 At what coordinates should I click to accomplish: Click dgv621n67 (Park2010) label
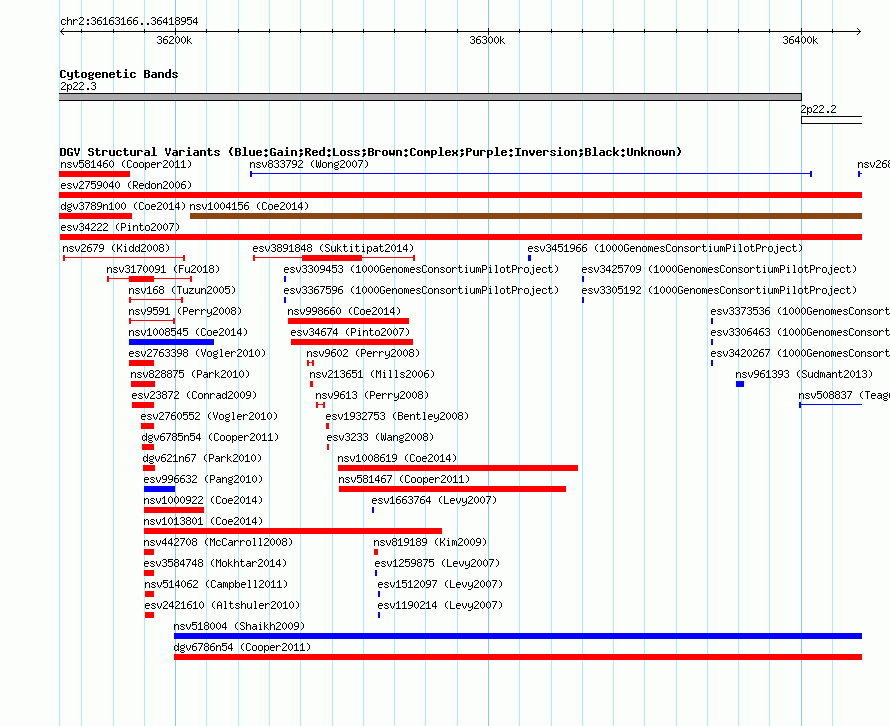coord(202,459)
